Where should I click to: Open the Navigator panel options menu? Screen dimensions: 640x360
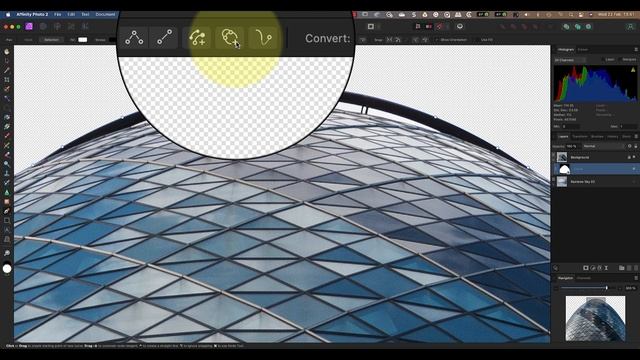(x=636, y=278)
